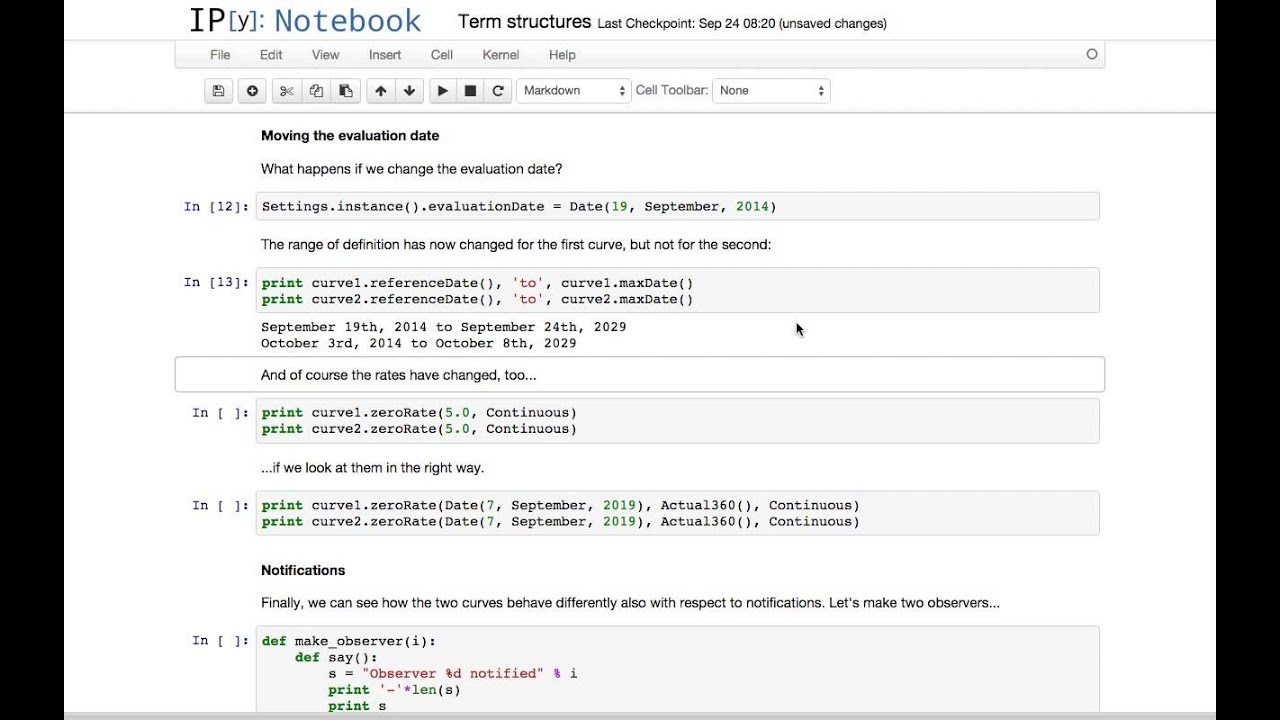Select the evaluationDate code cell In [12]

pos(677,206)
